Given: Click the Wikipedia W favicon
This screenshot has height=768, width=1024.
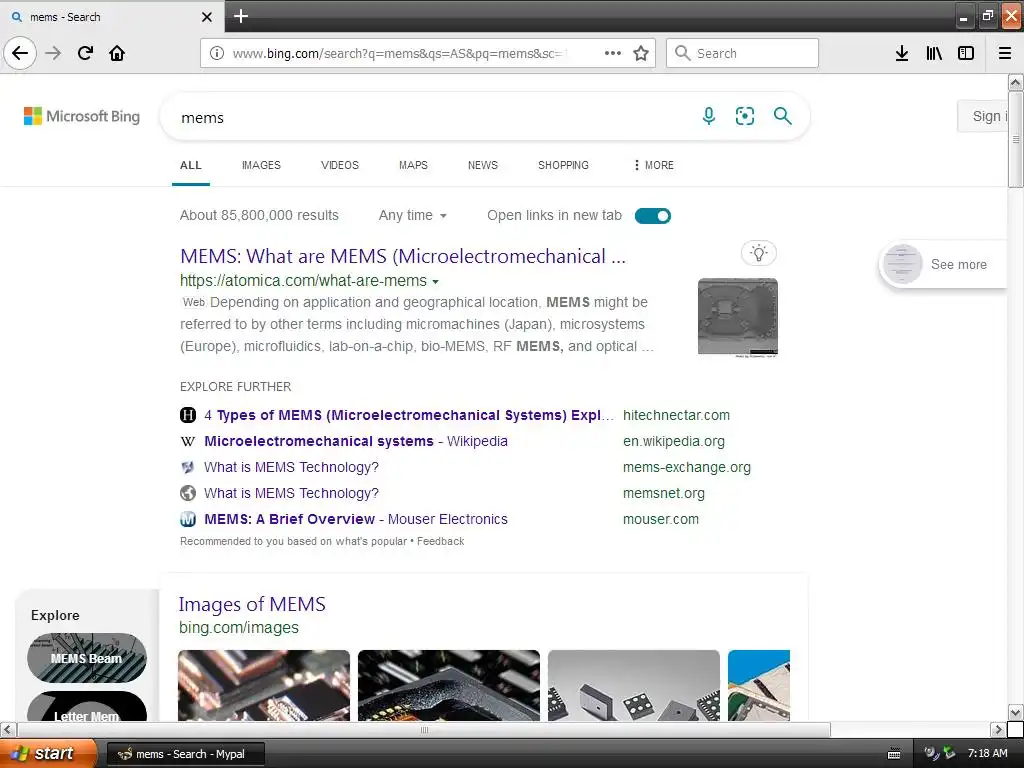Looking at the screenshot, I should (188, 441).
